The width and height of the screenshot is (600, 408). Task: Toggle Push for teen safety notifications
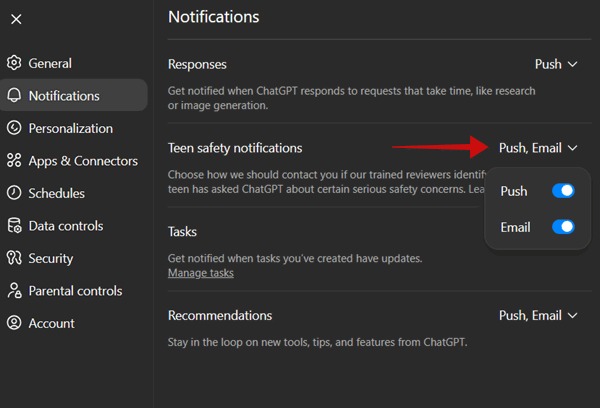563,191
